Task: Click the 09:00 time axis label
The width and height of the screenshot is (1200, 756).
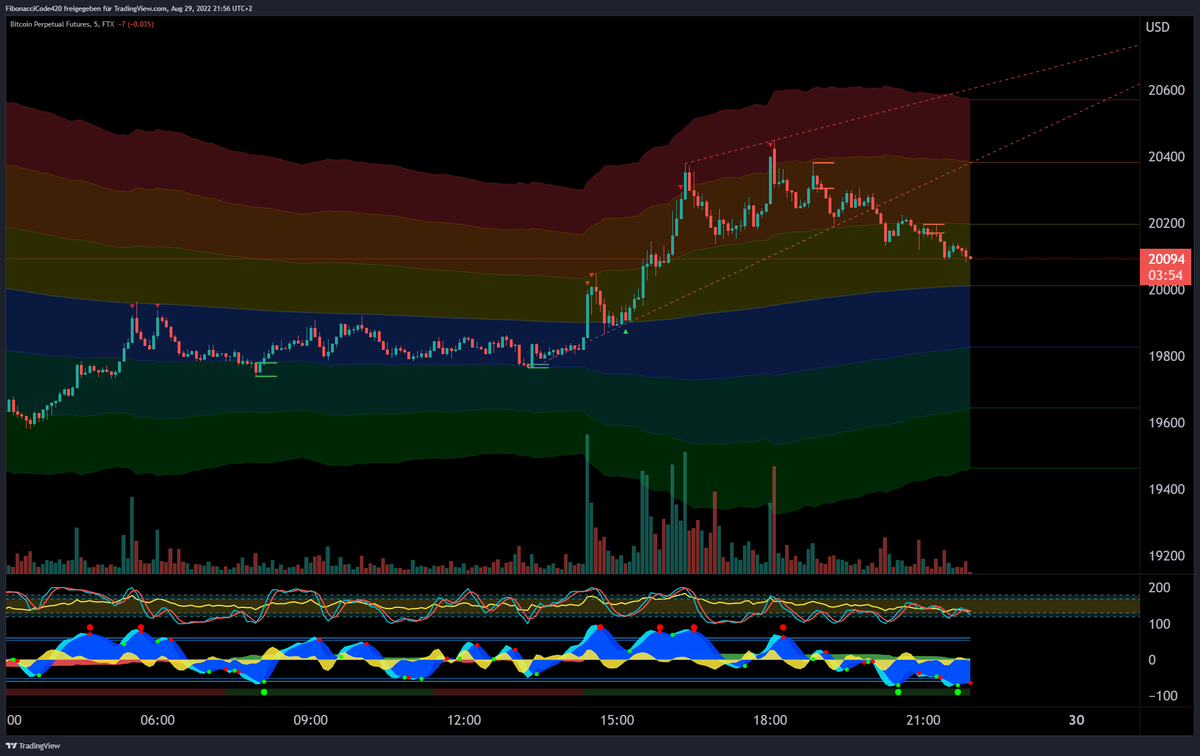Action: click(x=311, y=720)
